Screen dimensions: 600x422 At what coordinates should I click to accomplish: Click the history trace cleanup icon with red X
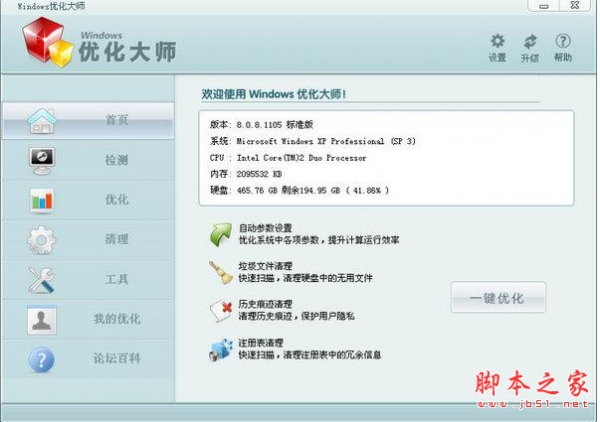221,311
